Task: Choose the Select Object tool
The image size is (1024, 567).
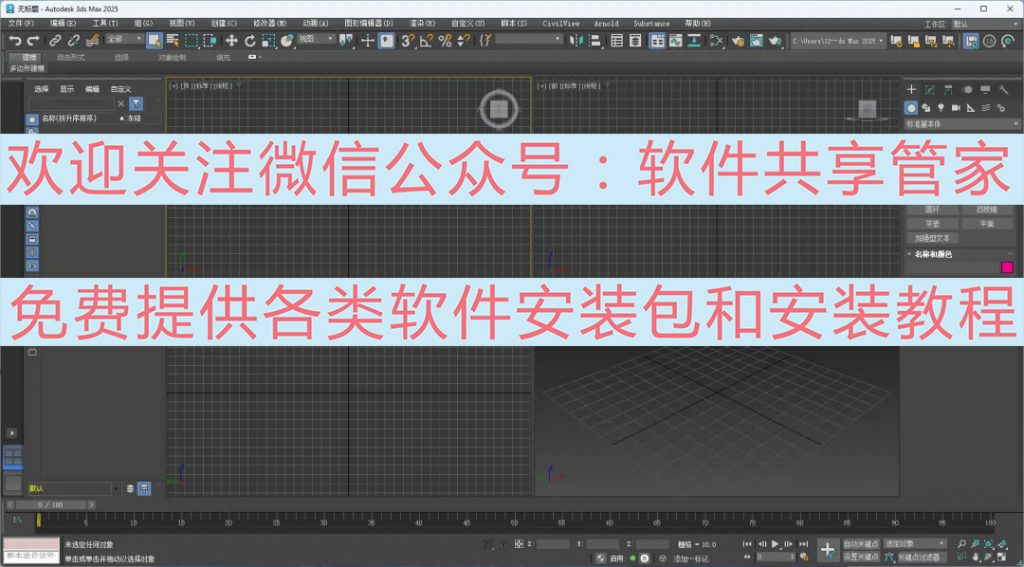Action: pyautogui.click(x=154, y=40)
